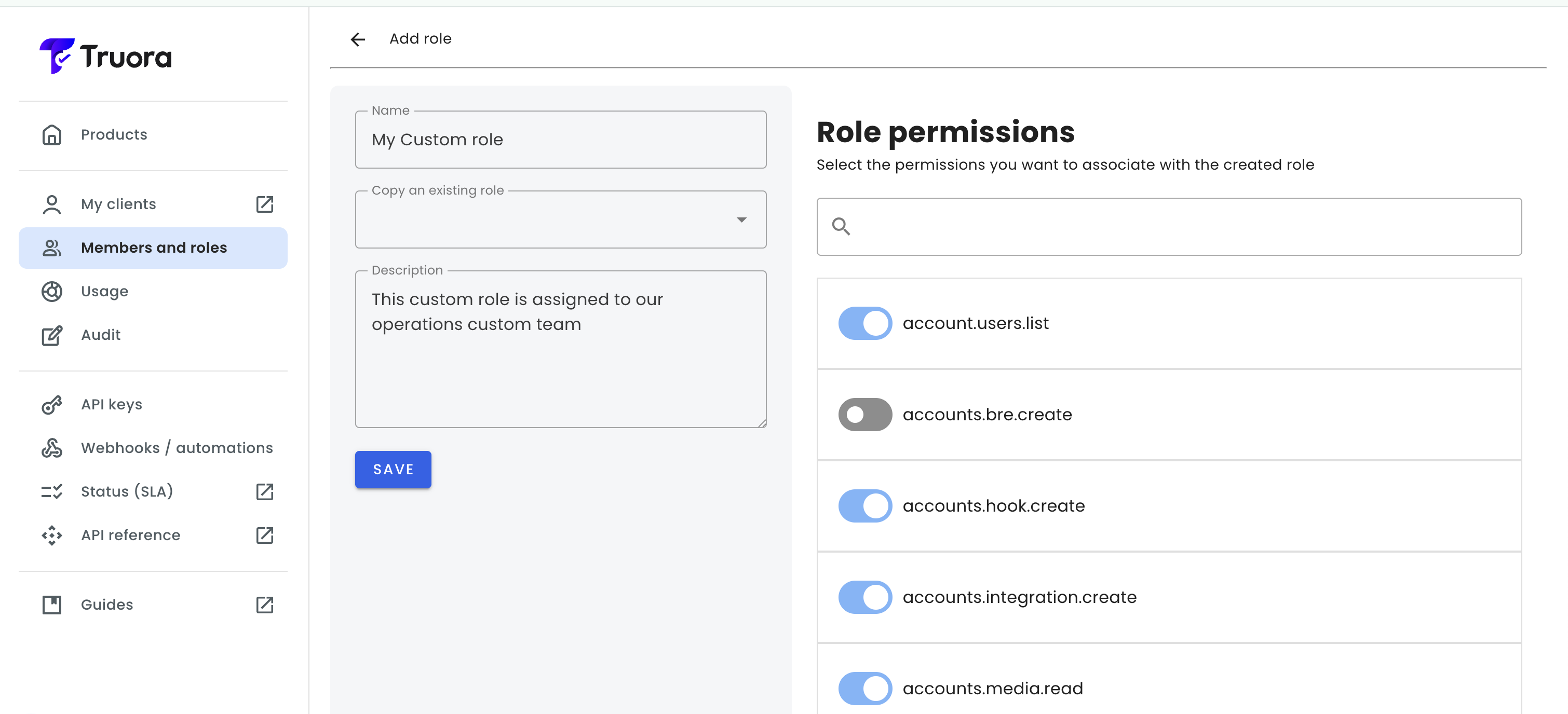Open the Audit section
This screenshot has width=1568, height=714.
point(153,335)
